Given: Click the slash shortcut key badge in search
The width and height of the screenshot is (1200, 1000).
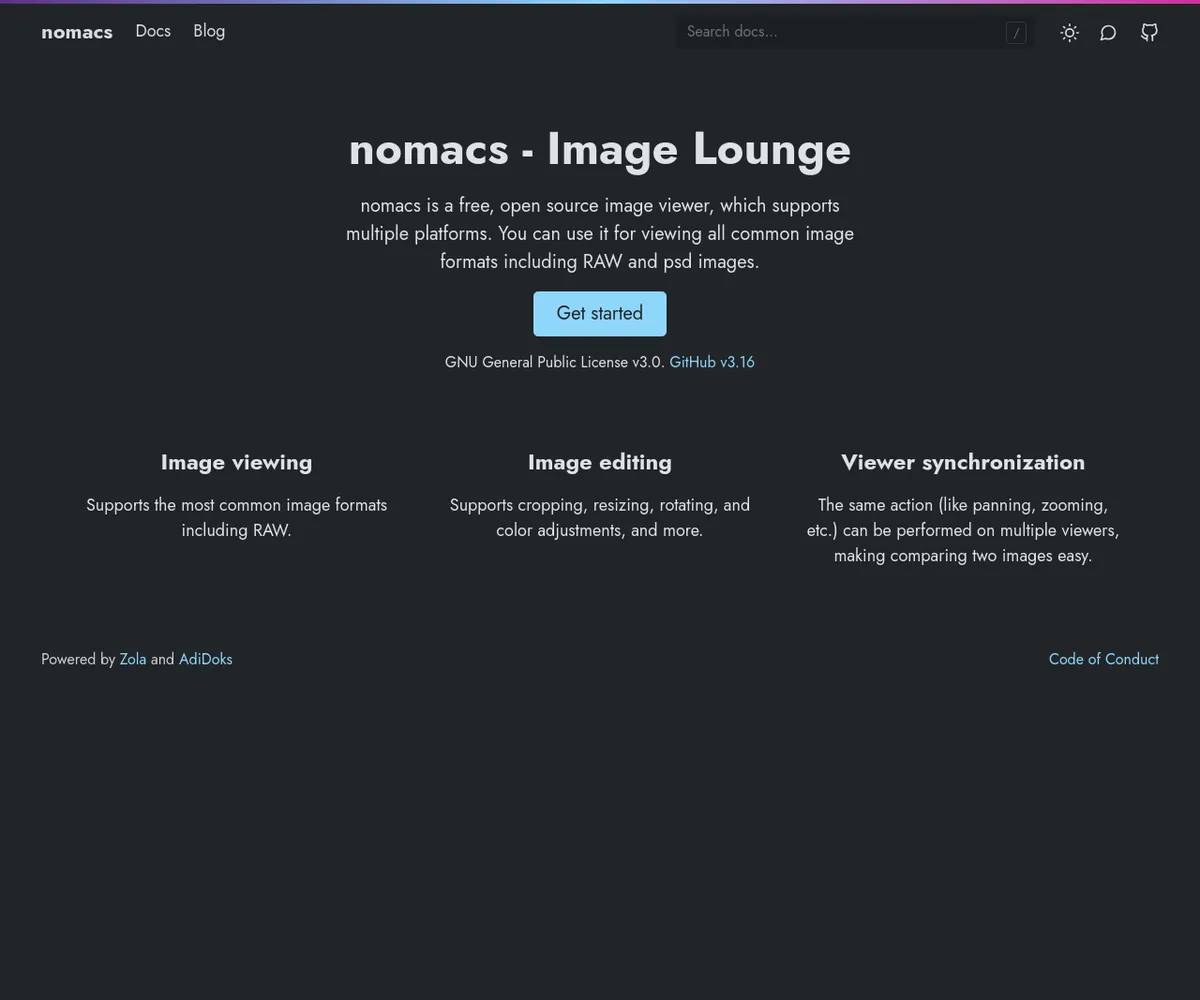Looking at the screenshot, I should [x=1016, y=33].
